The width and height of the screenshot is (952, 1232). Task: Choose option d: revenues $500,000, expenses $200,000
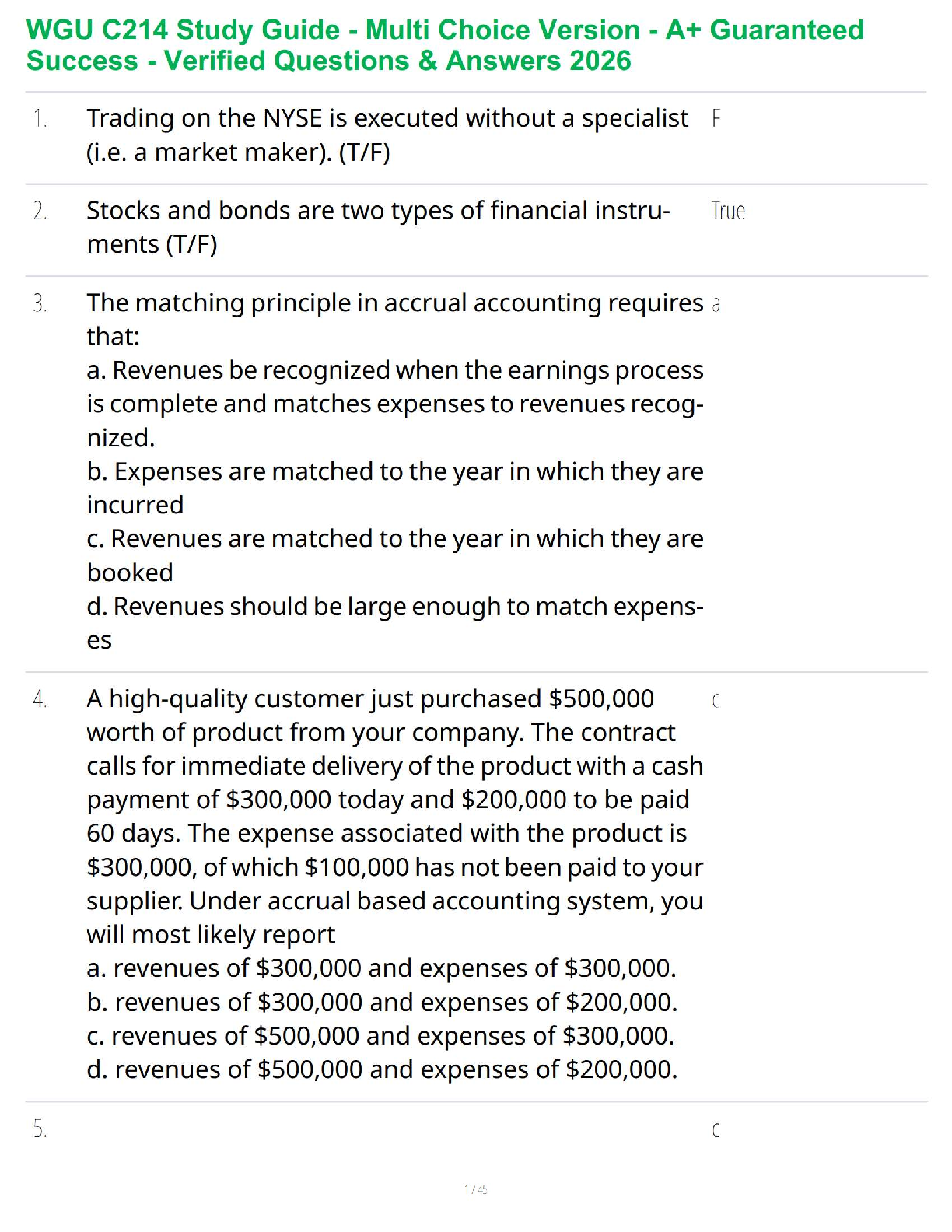point(382,1070)
